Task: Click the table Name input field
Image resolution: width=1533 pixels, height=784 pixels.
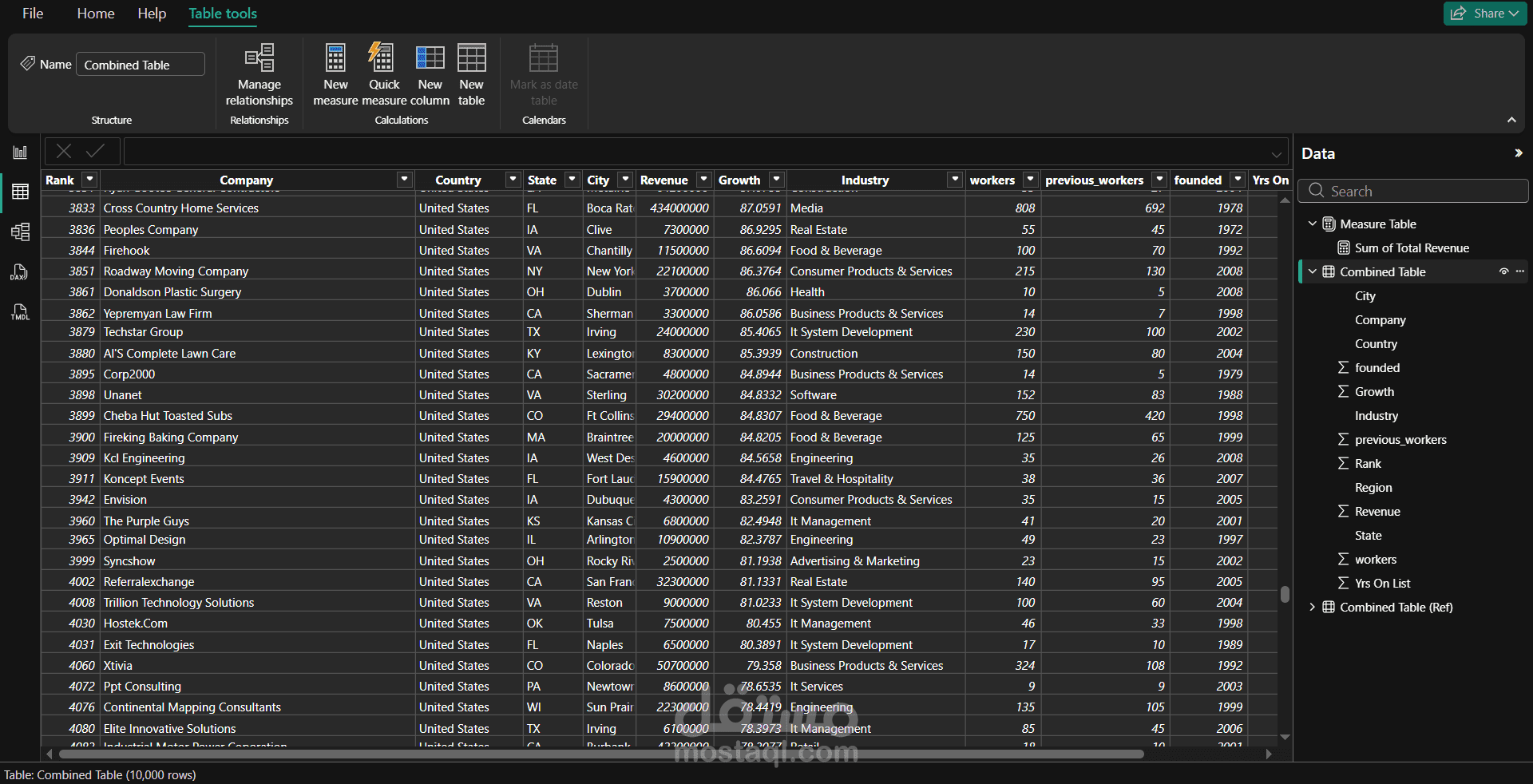Action: pos(141,64)
